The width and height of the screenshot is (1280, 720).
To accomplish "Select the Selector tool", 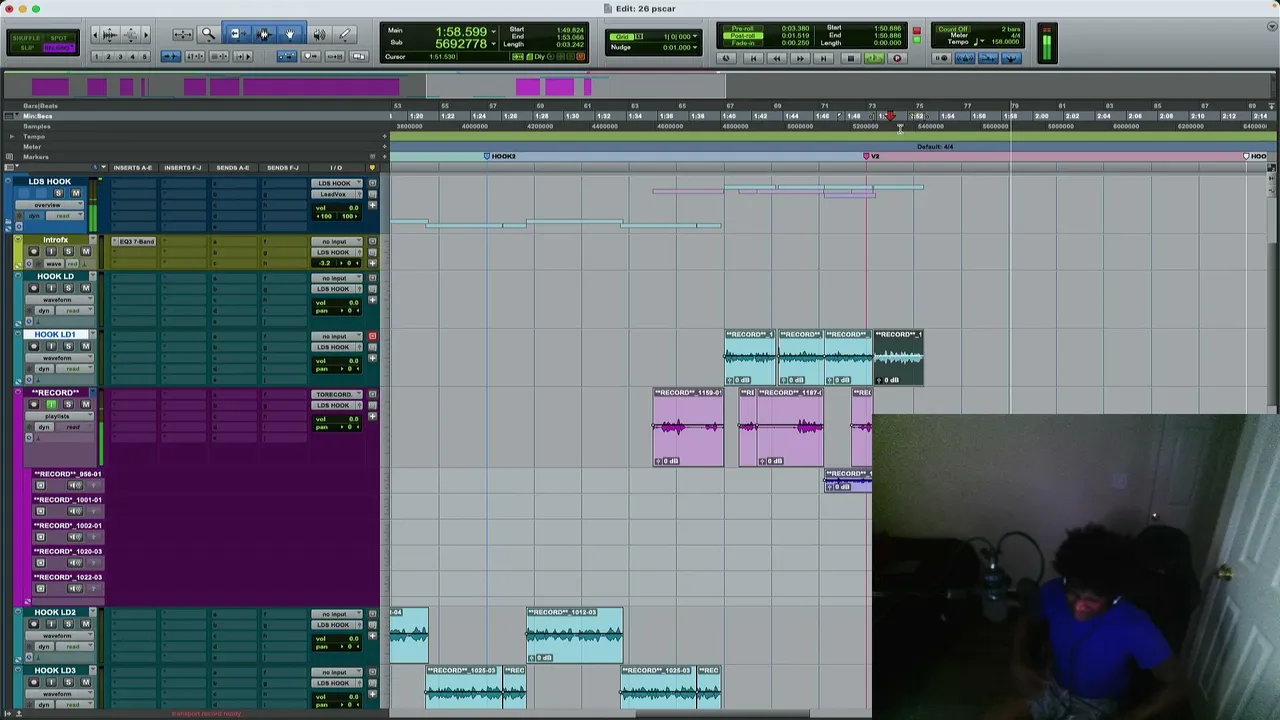I will [264, 35].
